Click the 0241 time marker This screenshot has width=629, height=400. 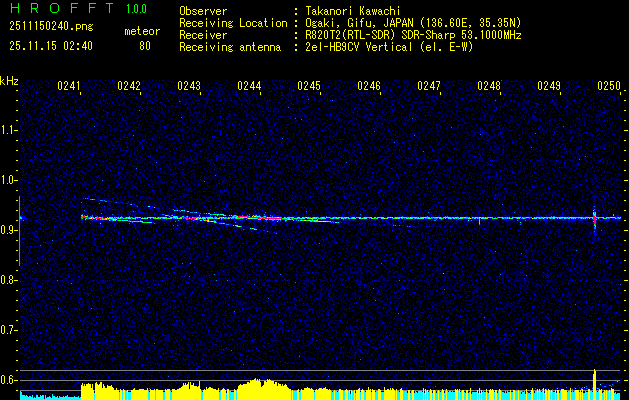point(69,87)
